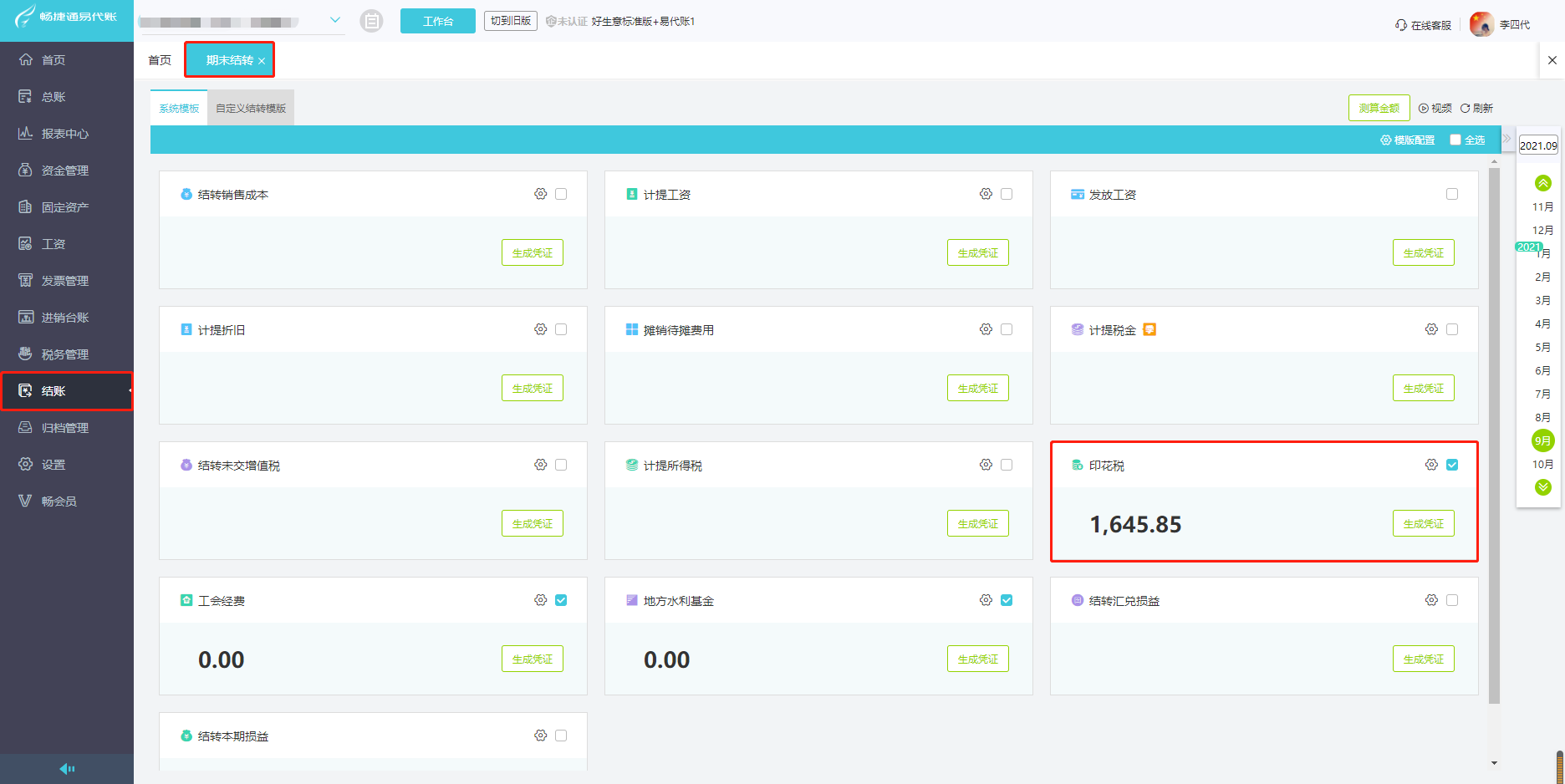
Task: Click the template list vertical scrollbar
Action: tap(1495, 435)
